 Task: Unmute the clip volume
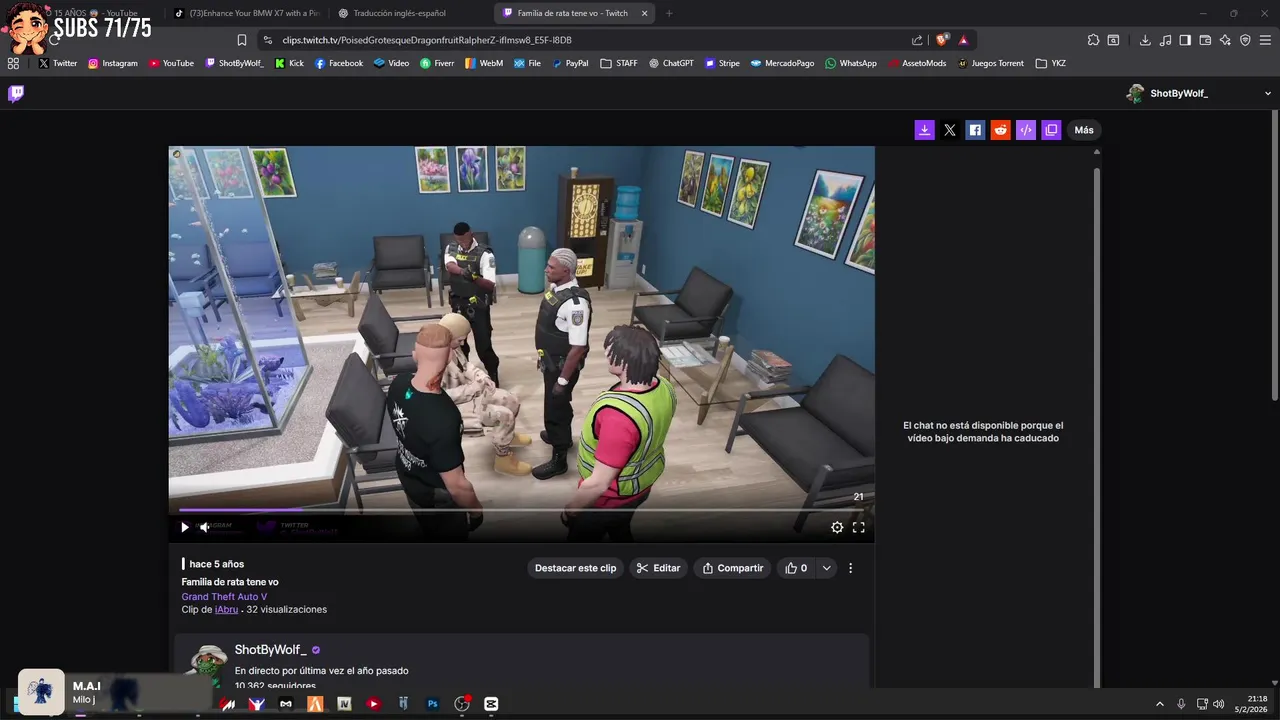point(205,527)
